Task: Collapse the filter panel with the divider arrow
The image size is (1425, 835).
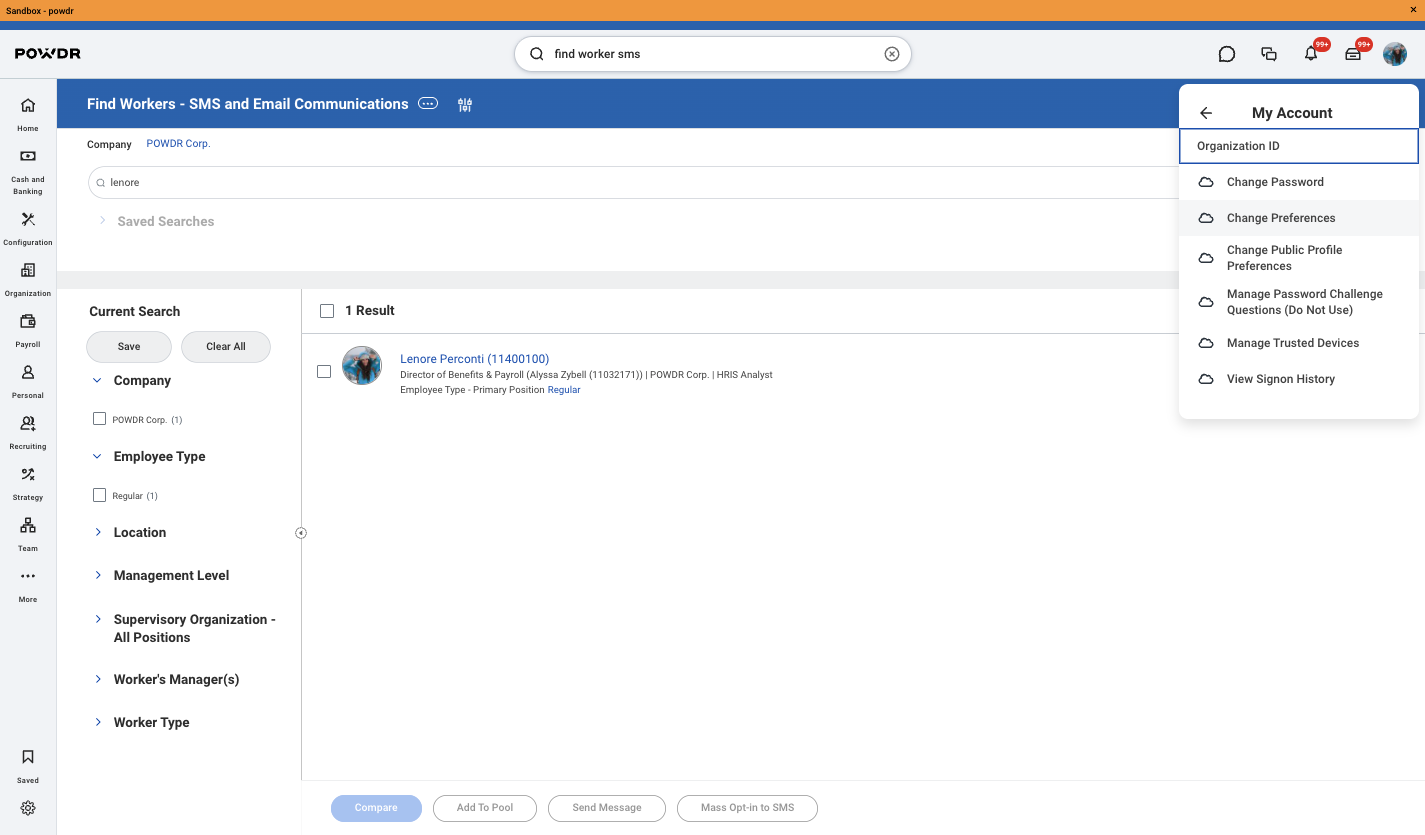Action: click(x=301, y=533)
